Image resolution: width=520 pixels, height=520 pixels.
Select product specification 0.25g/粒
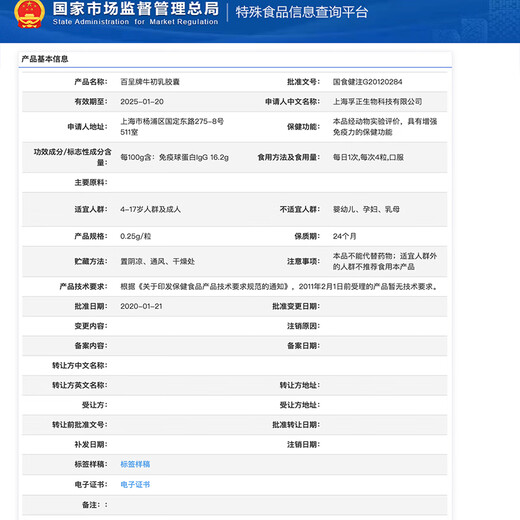[x=135, y=236]
